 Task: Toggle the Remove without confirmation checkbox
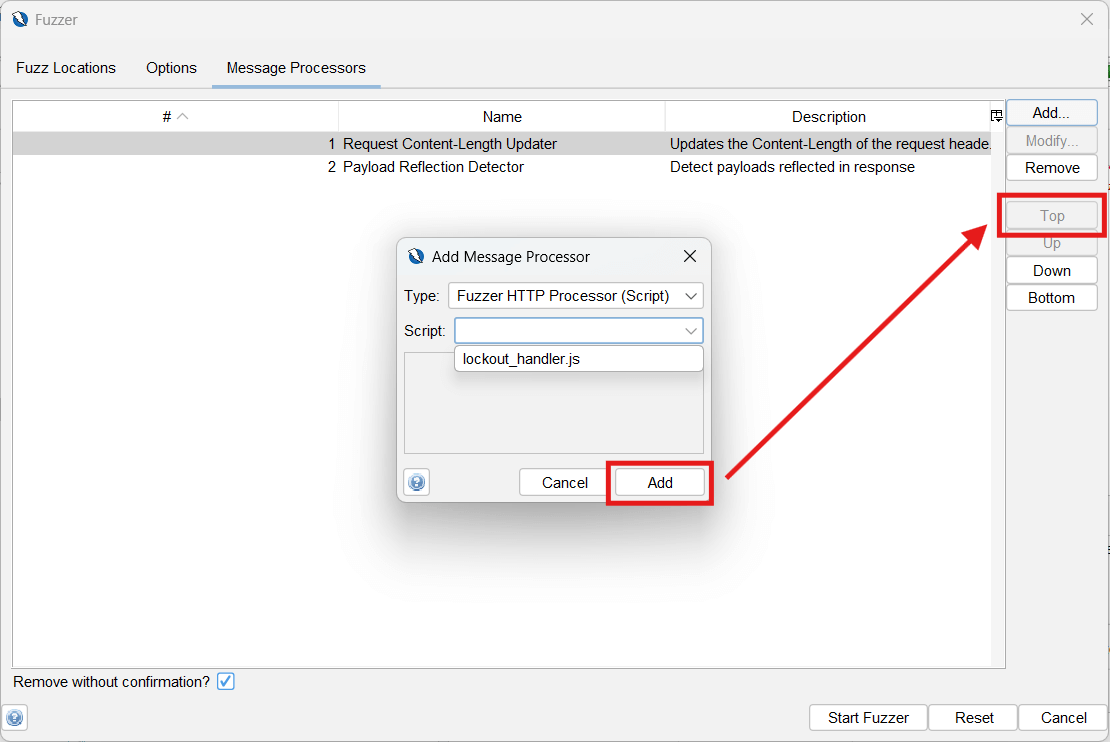coord(225,681)
